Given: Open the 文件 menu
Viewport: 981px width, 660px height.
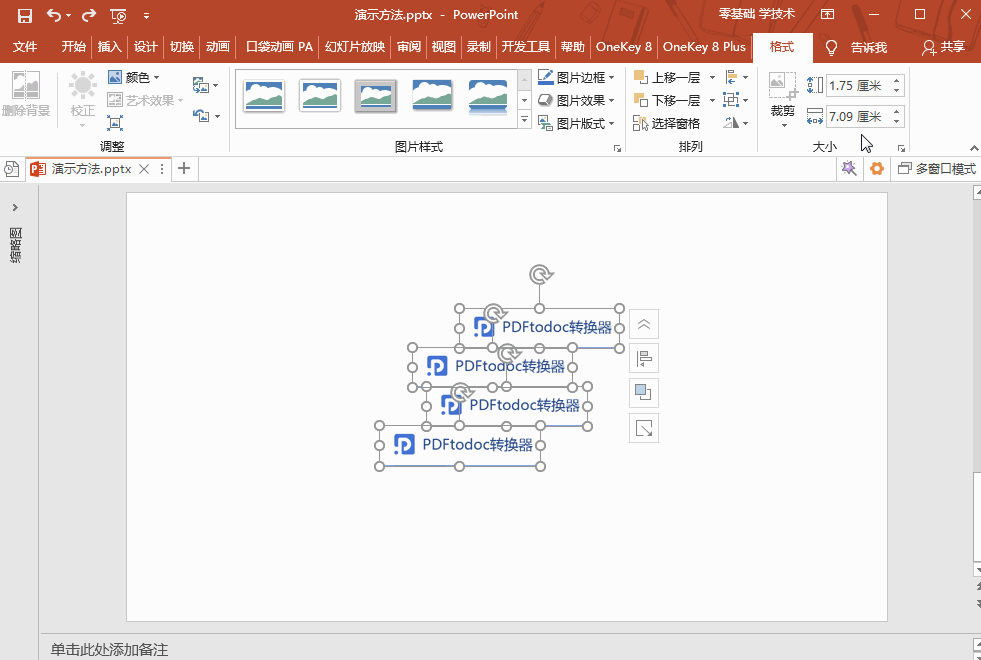Looking at the screenshot, I should (25, 47).
